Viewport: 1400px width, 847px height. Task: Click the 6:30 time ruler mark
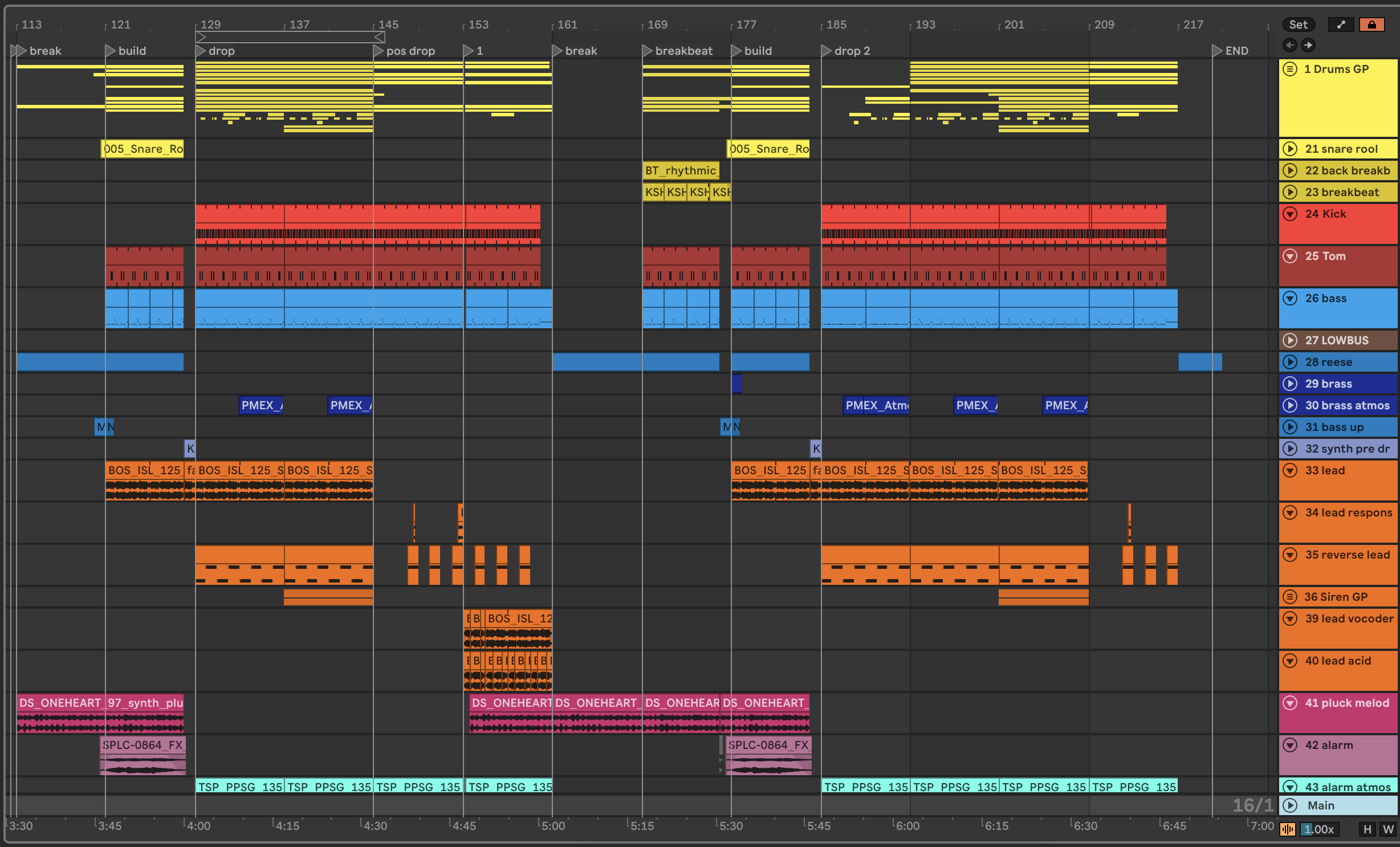tap(1085, 826)
